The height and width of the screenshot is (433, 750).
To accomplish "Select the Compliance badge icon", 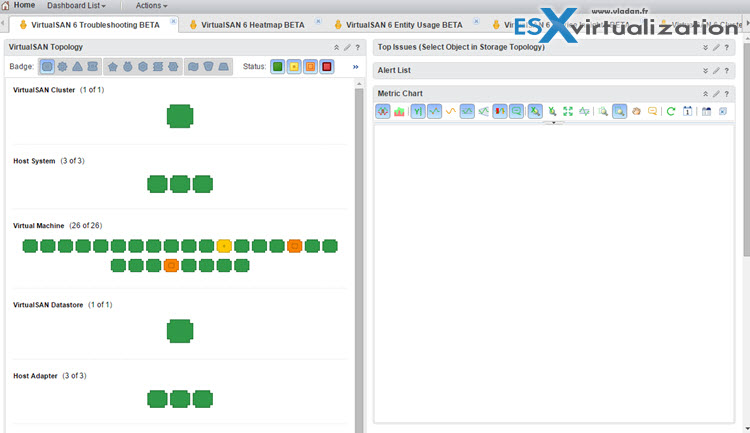I will [x=173, y=67].
